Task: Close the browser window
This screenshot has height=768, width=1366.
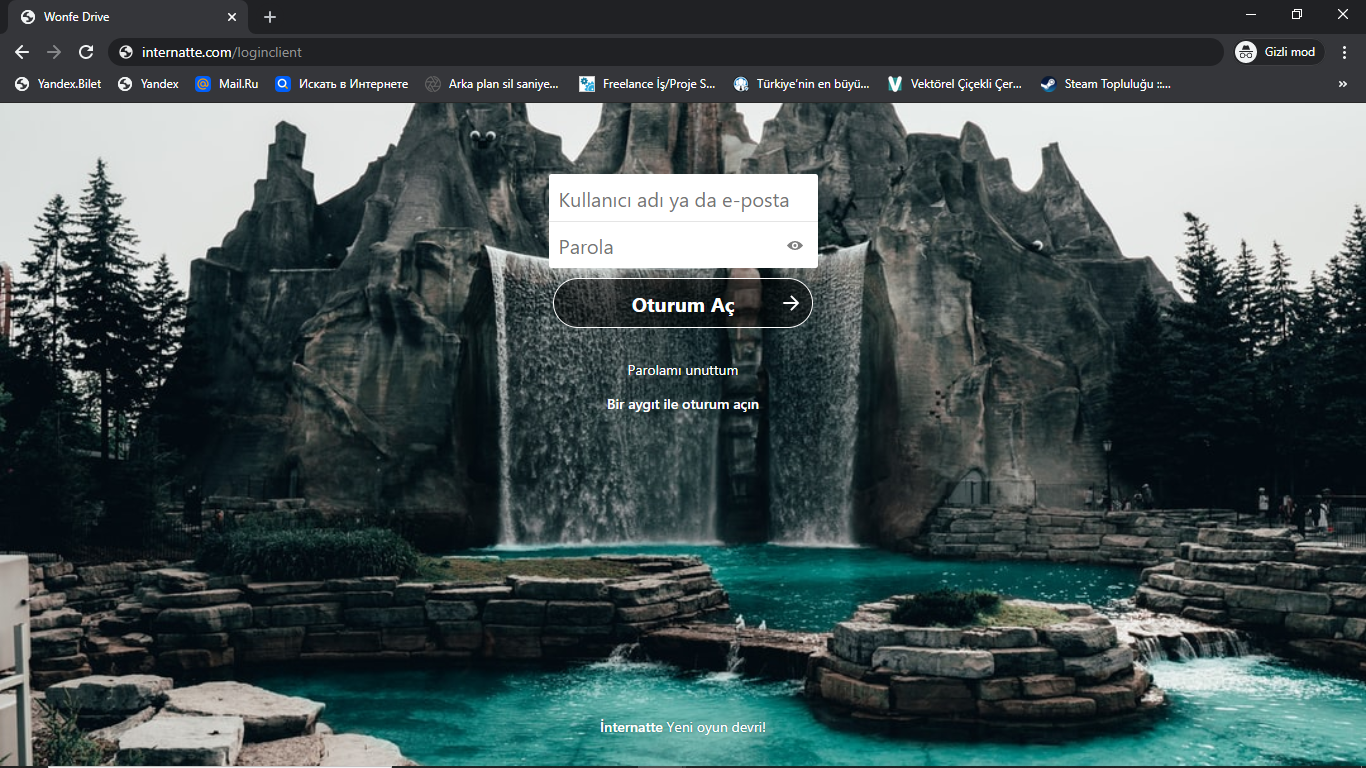Action: 1343,14
